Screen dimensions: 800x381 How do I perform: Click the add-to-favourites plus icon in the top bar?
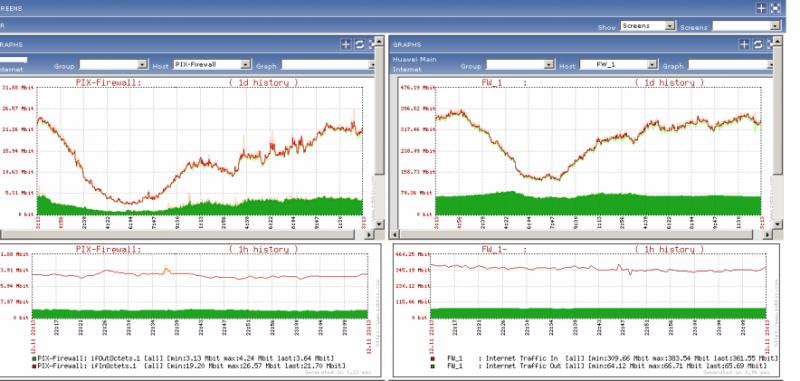(x=761, y=8)
